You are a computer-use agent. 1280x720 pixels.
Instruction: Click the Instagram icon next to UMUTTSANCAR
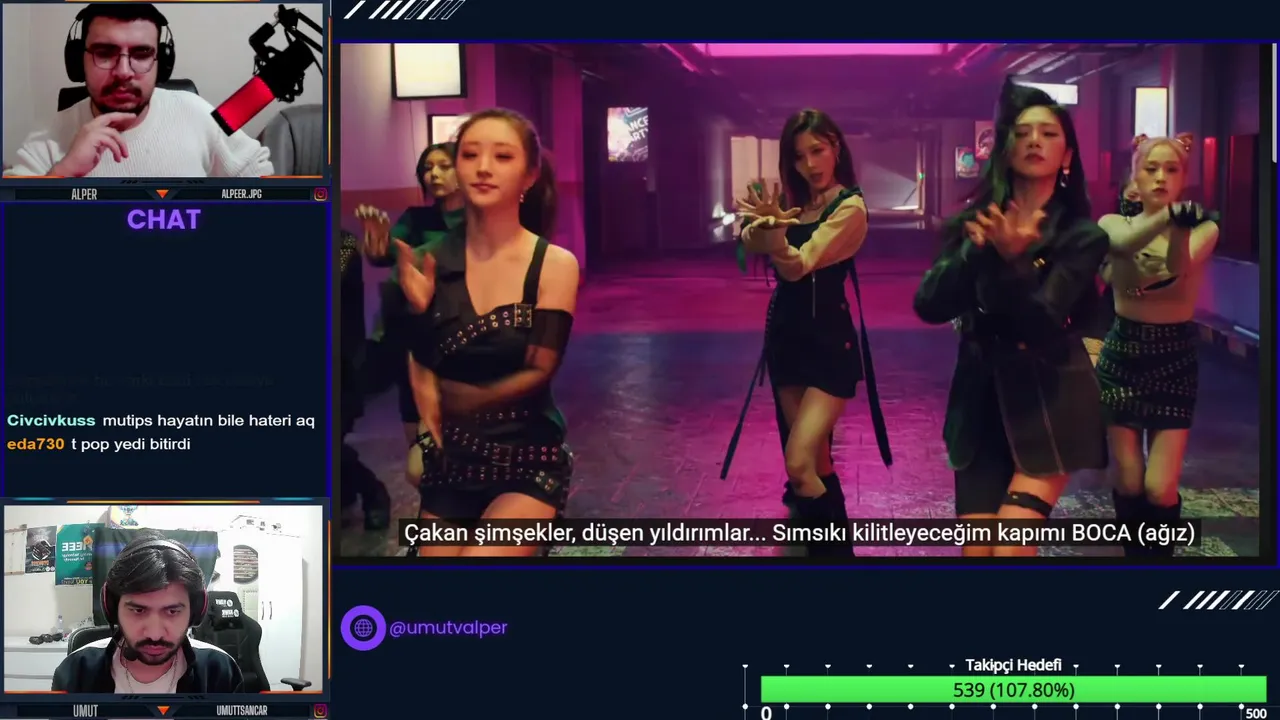tap(320, 711)
